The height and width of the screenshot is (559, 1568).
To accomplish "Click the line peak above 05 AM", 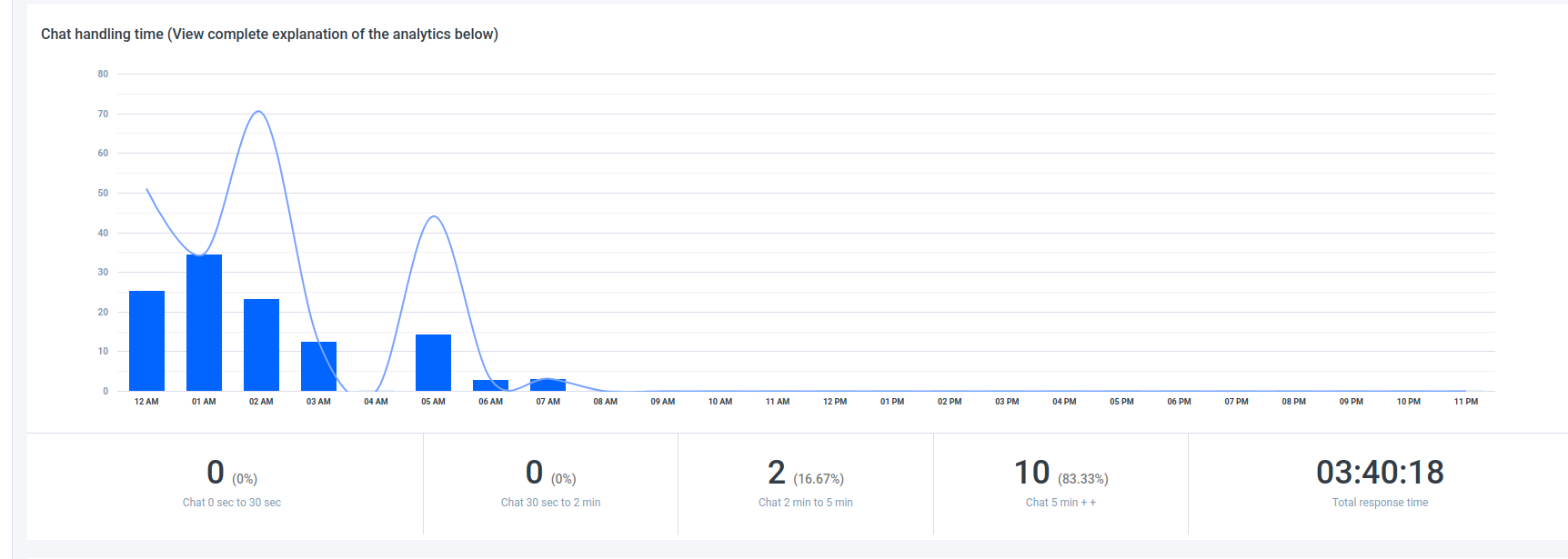I will [x=434, y=216].
